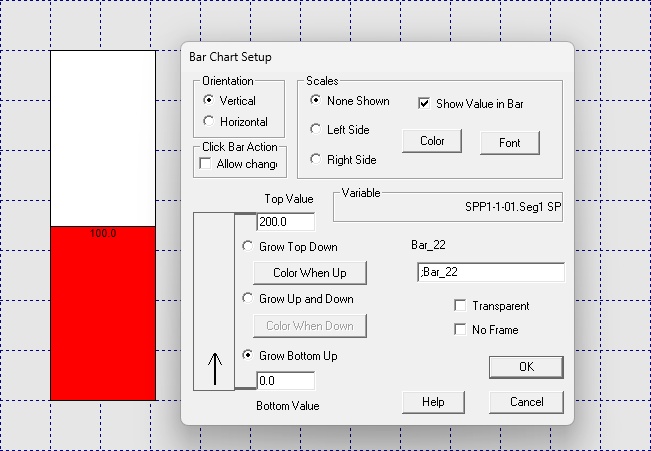Screen dimensions: 651x451
Task: Select Right Side scale option
Action: (316, 159)
